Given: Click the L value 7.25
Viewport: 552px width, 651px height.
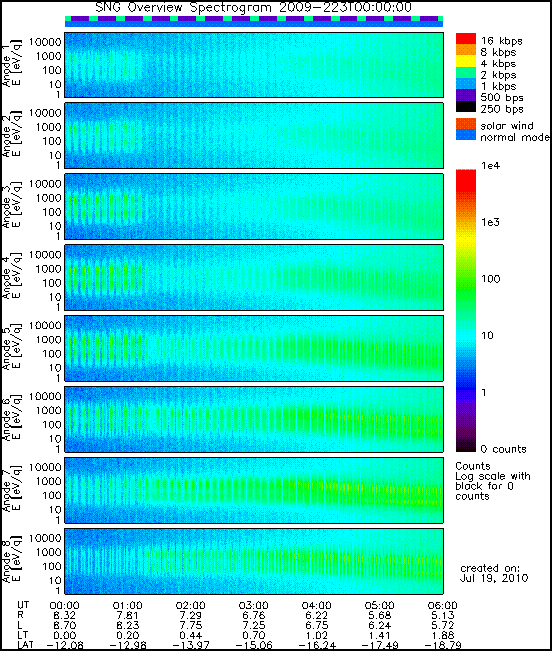Looking at the screenshot, I should coord(254,626).
